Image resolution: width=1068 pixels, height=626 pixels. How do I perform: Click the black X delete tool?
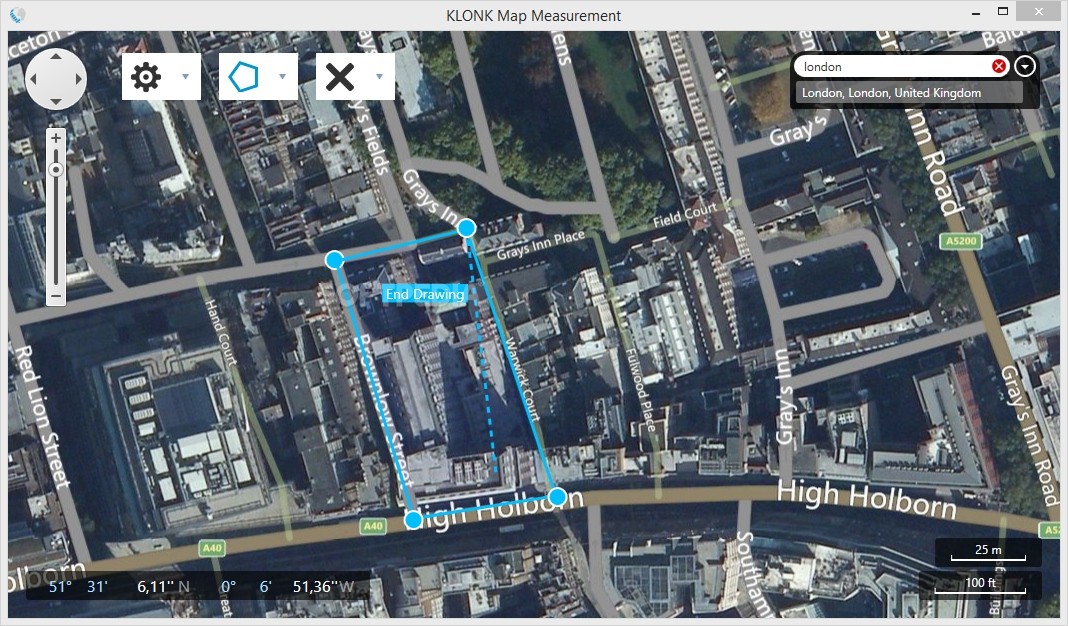tap(340, 76)
